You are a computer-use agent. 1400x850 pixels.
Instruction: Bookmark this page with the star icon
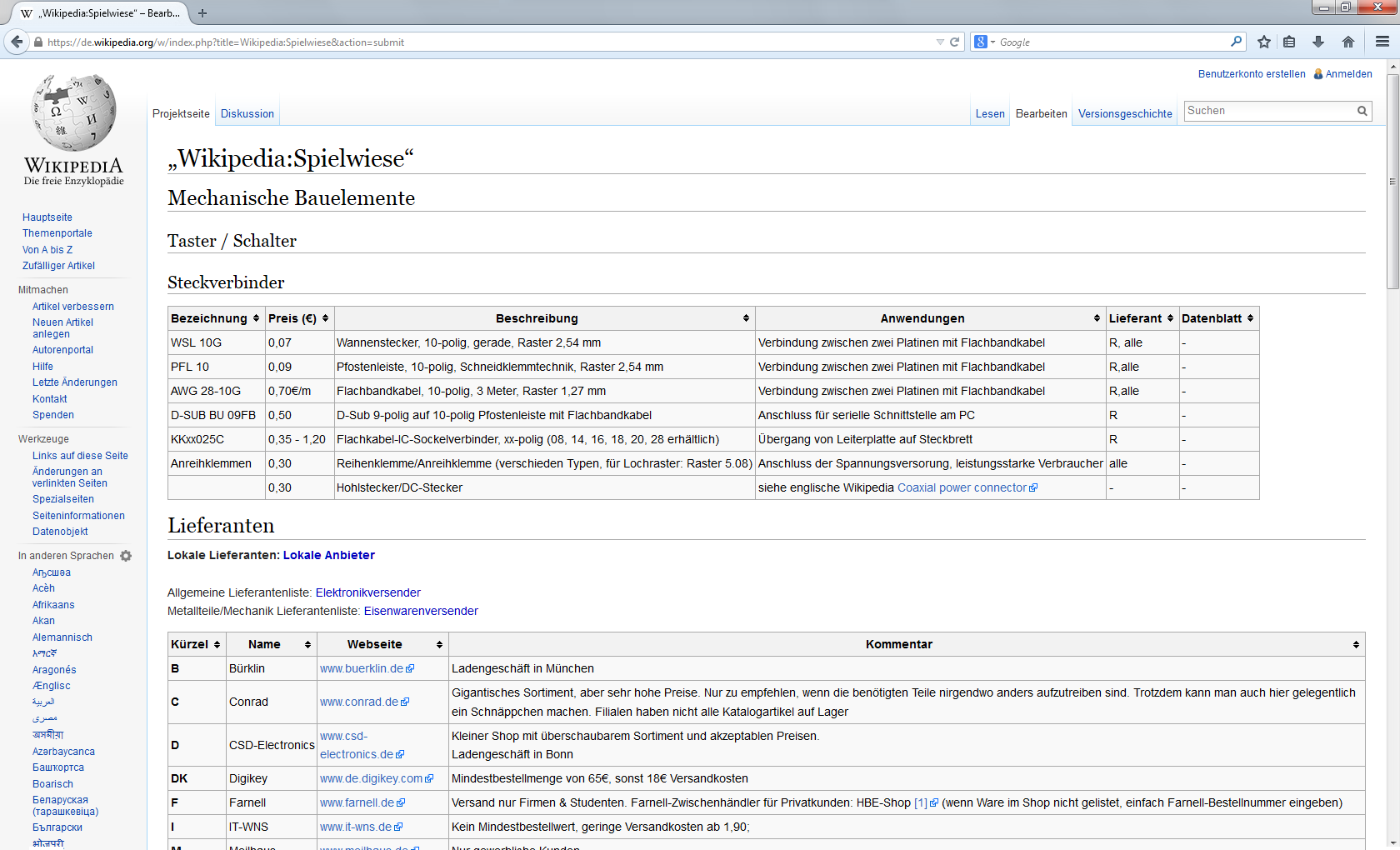coord(1264,42)
